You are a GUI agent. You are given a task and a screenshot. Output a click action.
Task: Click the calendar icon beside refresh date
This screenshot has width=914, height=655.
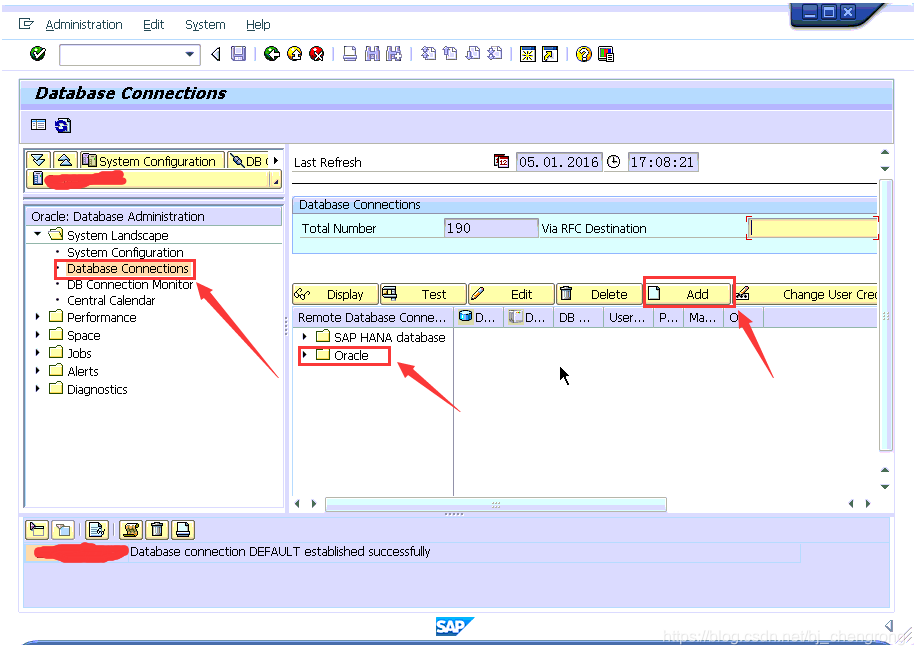(x=501, y=161)
